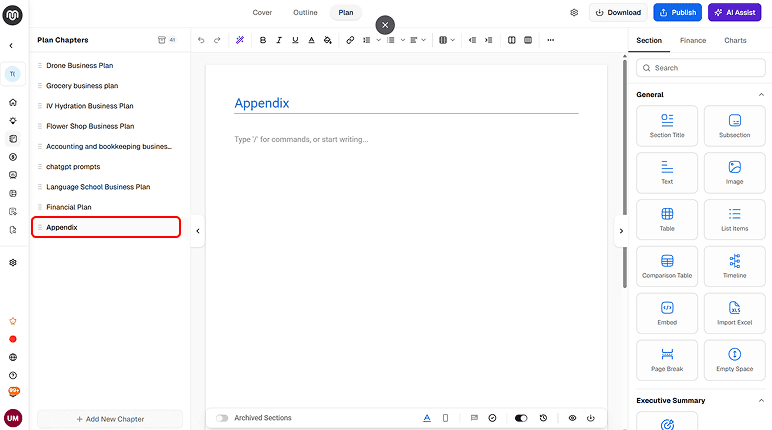Switch to the Outline tab
The height and width of the screenshot is (430, 772).
pyautogui.click(x=305, y=13)
